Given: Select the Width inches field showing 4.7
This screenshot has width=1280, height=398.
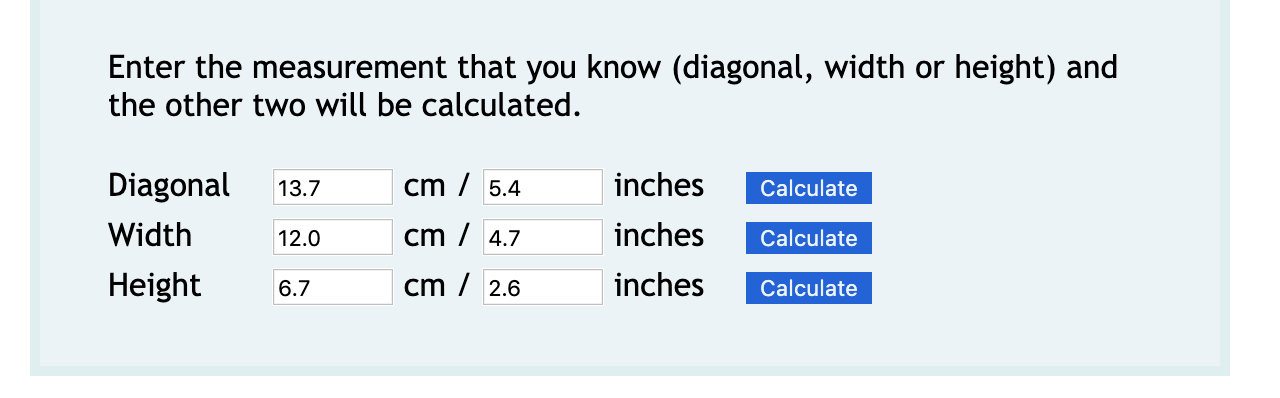Looking at the screenshot, I should (543, 237).
